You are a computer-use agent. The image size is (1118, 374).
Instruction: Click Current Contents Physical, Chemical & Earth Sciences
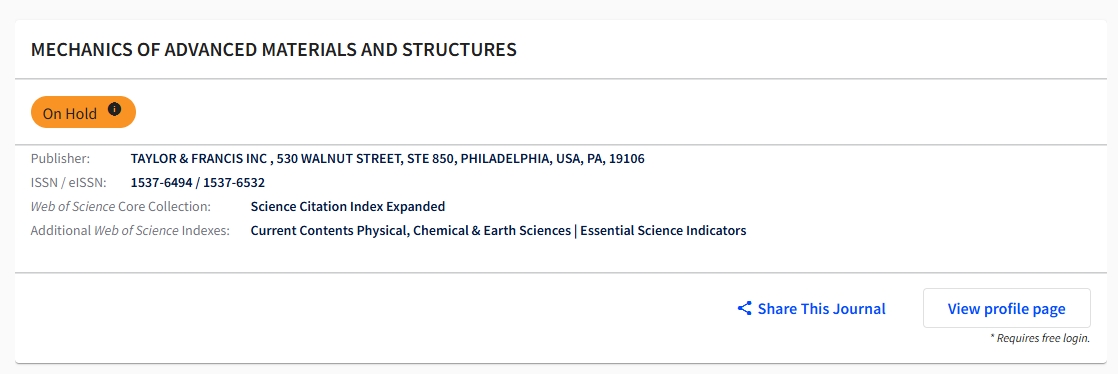pyautogui.click(x=411, y=231)
